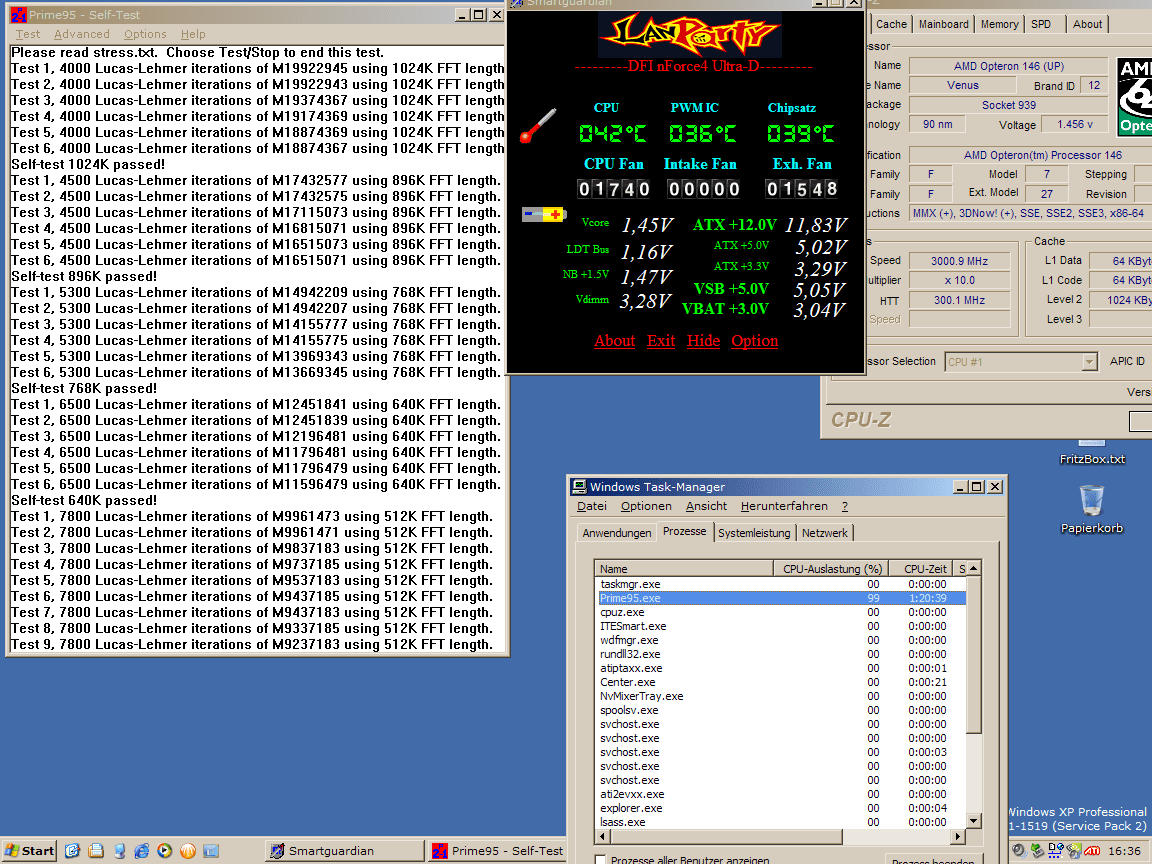Click the orange globe quick launch icon
The width and height of the screenshot is (1152, 864).
[188, 851]
